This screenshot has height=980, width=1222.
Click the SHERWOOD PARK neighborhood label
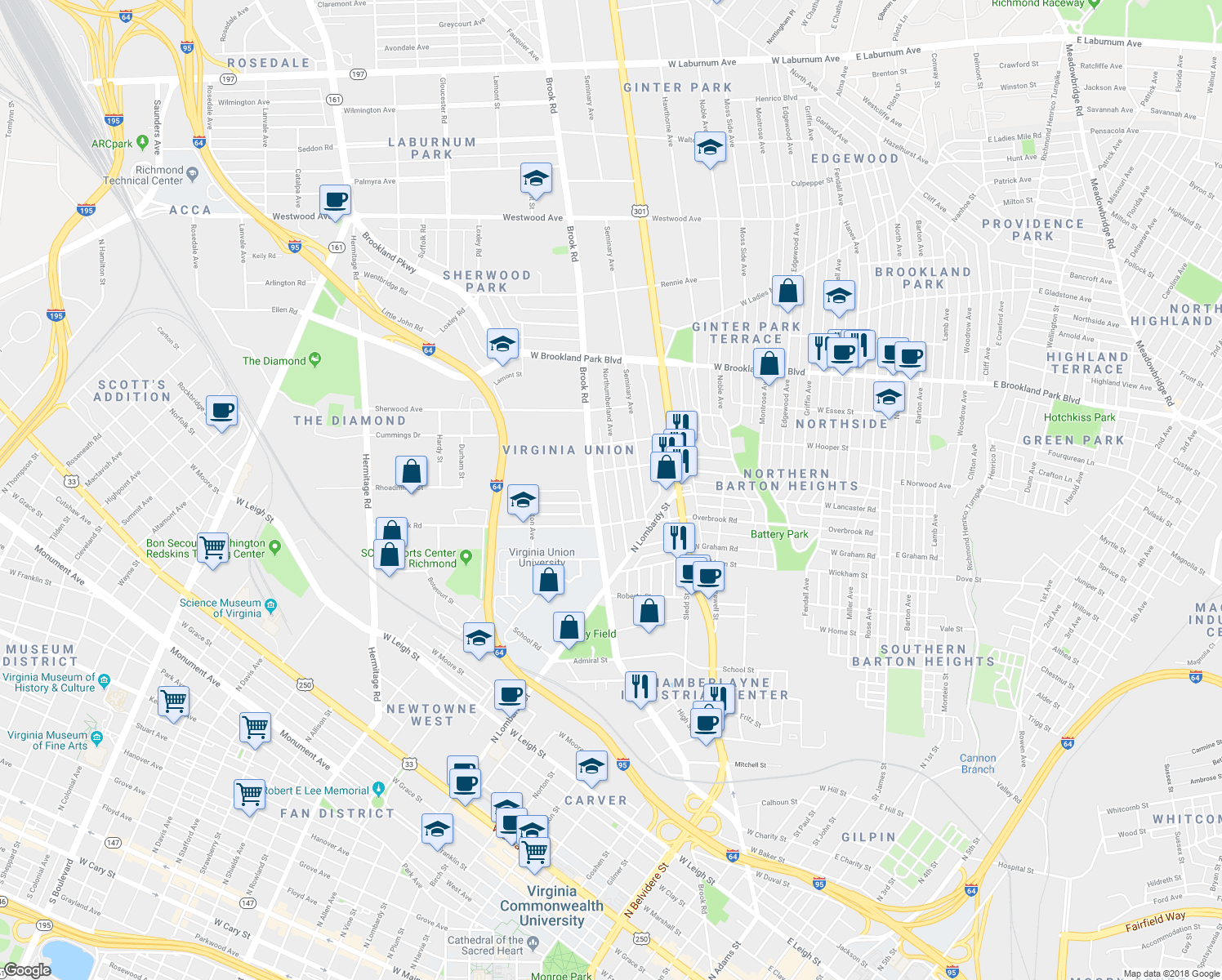[487, 281]
